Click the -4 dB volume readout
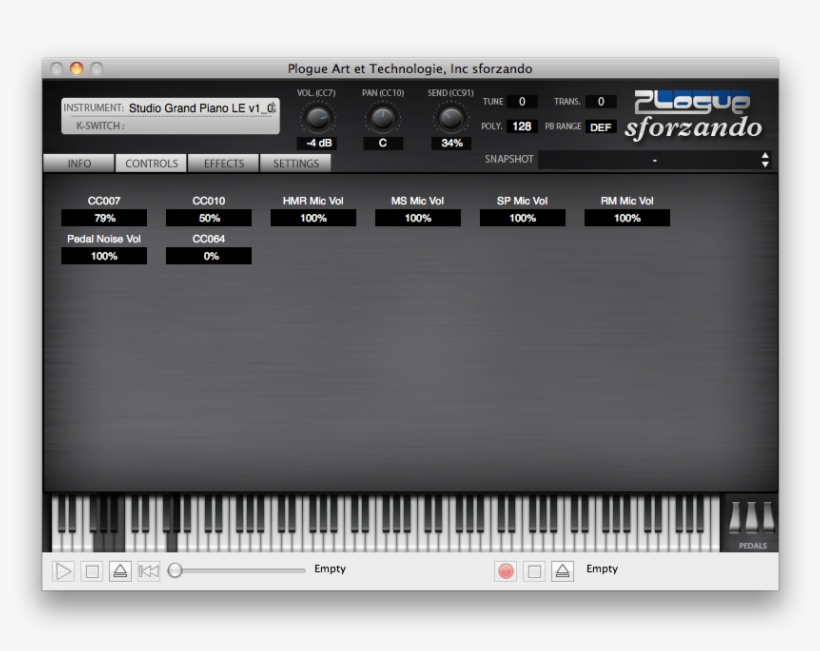 pos(317,143)
